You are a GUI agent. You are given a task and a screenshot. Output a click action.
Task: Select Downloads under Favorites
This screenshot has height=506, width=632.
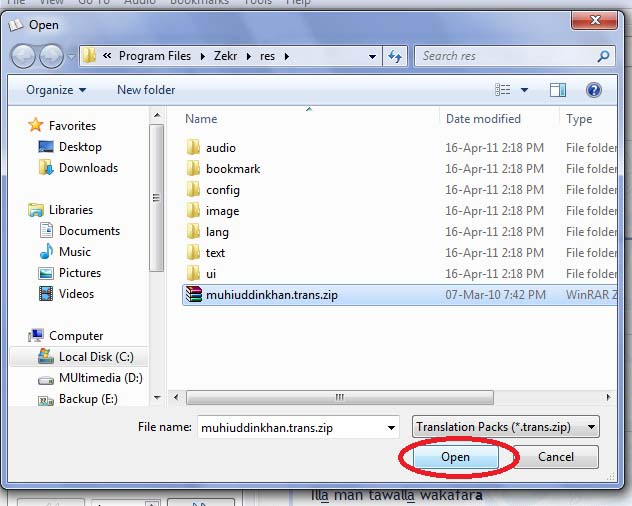(x=78, y=168)
